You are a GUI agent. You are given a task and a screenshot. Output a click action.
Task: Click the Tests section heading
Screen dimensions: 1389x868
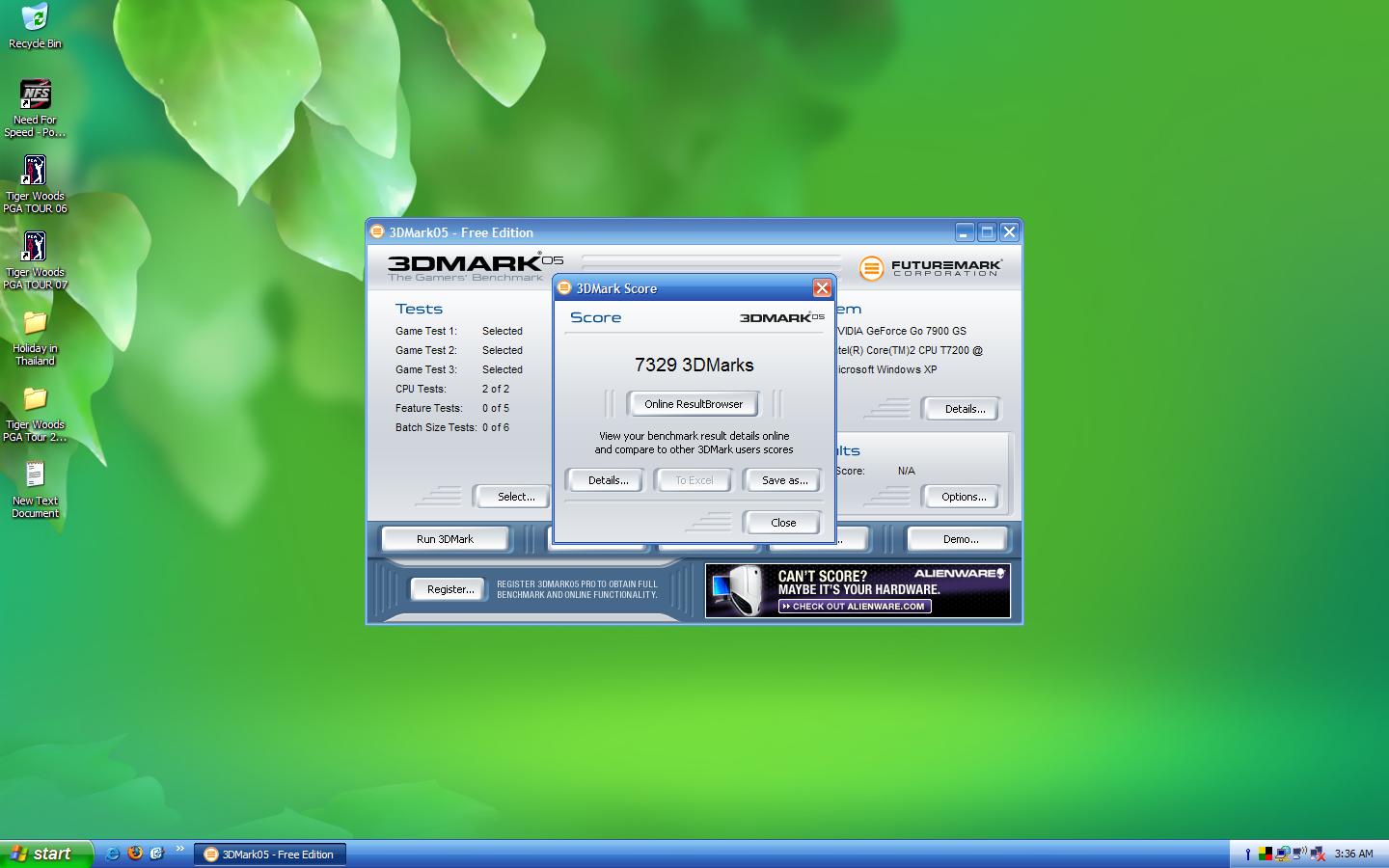(x=419, y=309)
